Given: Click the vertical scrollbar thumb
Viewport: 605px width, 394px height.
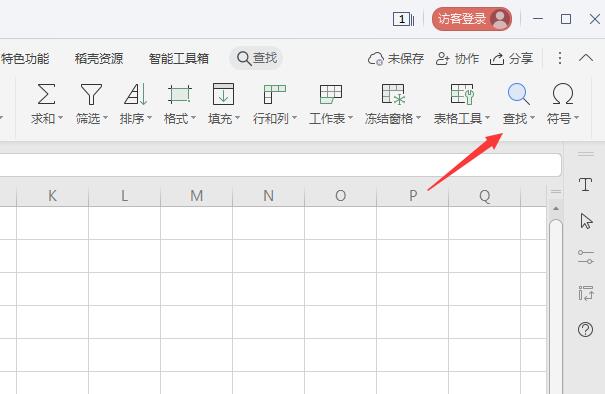Looking at the screenshot, I should tap(556, 307).
